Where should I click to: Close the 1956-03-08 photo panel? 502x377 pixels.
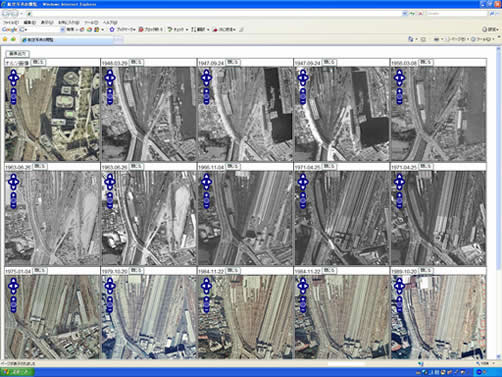(425, 62)
